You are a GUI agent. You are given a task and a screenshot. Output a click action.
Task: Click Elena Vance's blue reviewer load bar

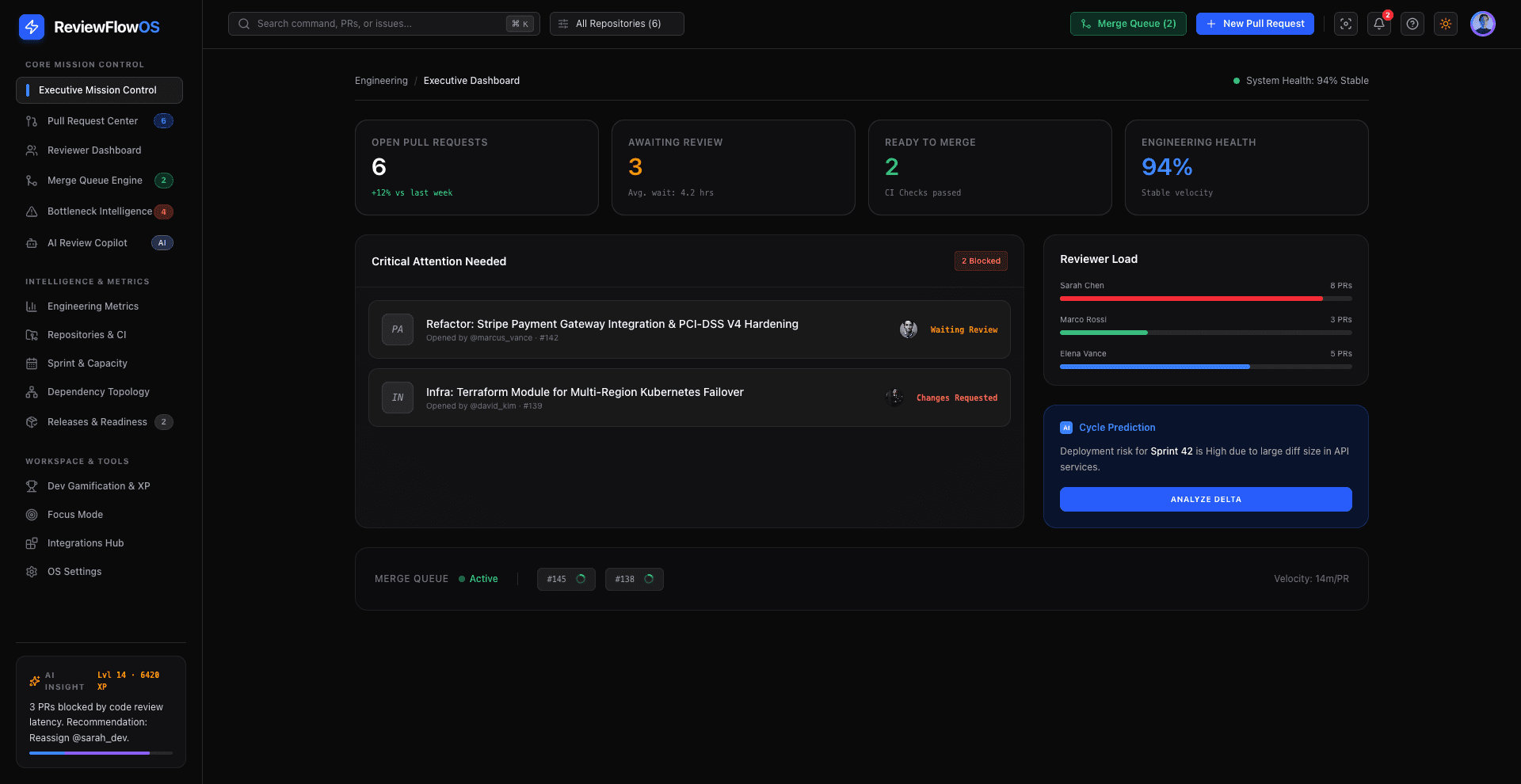[1155, 367]
